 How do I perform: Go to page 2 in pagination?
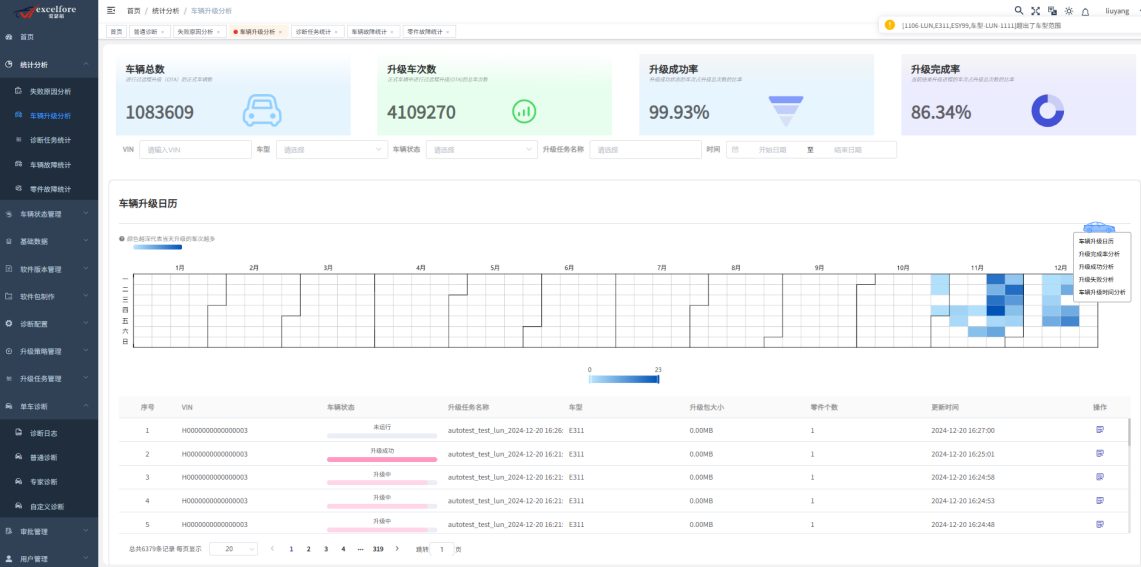pyautogui.click(x=309, y=549)
